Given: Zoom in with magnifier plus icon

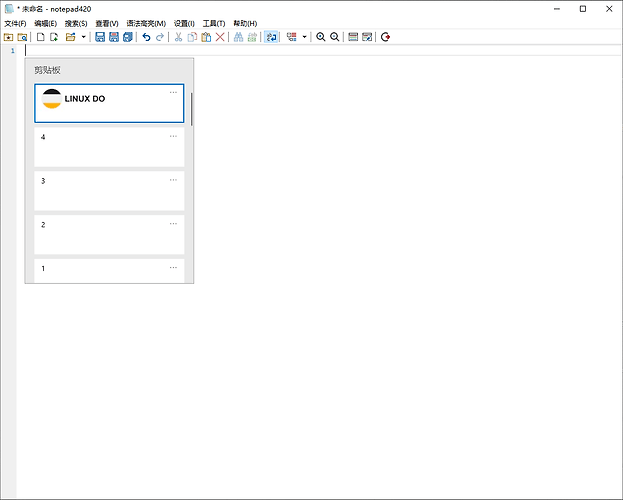Looking at the screenshot, I should point(321,37).
